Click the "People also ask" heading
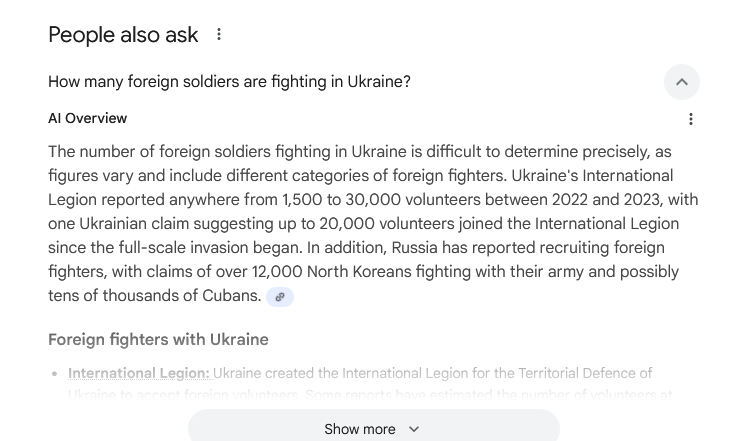The image size is (752, 441). [x=123, y=34]
